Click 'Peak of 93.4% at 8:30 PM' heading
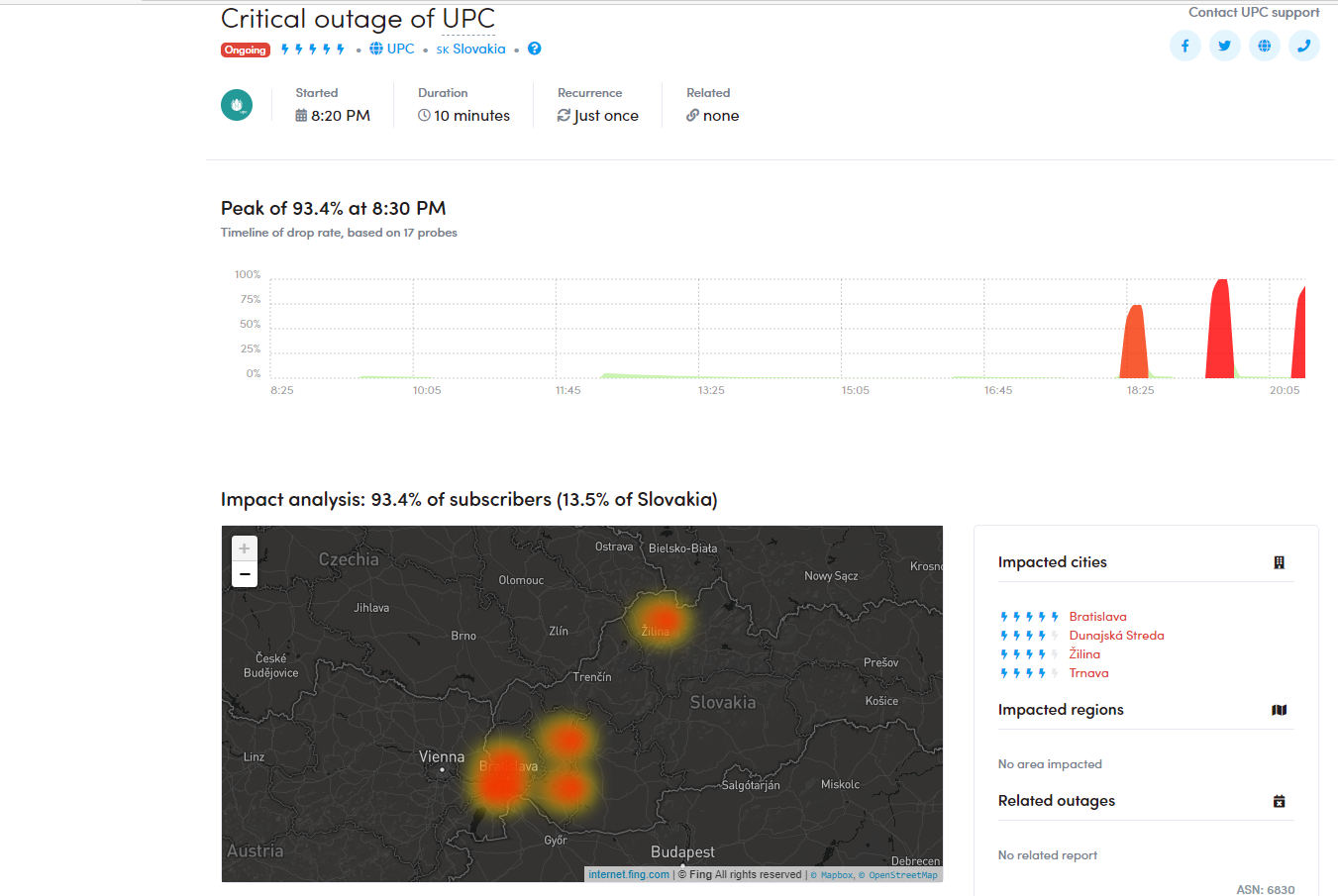Viewport: 1338px width, 896px height. tap(333, 208)
